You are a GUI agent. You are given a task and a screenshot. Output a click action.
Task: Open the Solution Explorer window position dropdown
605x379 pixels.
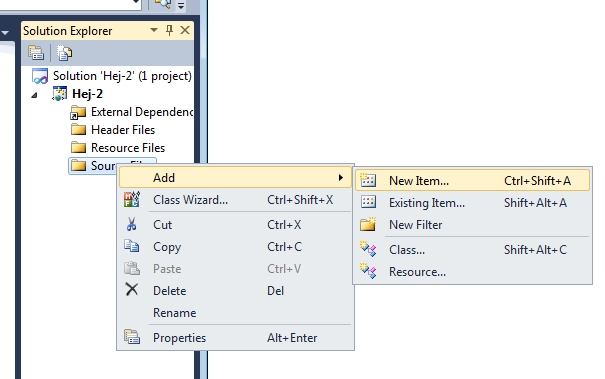pos(154,30)
